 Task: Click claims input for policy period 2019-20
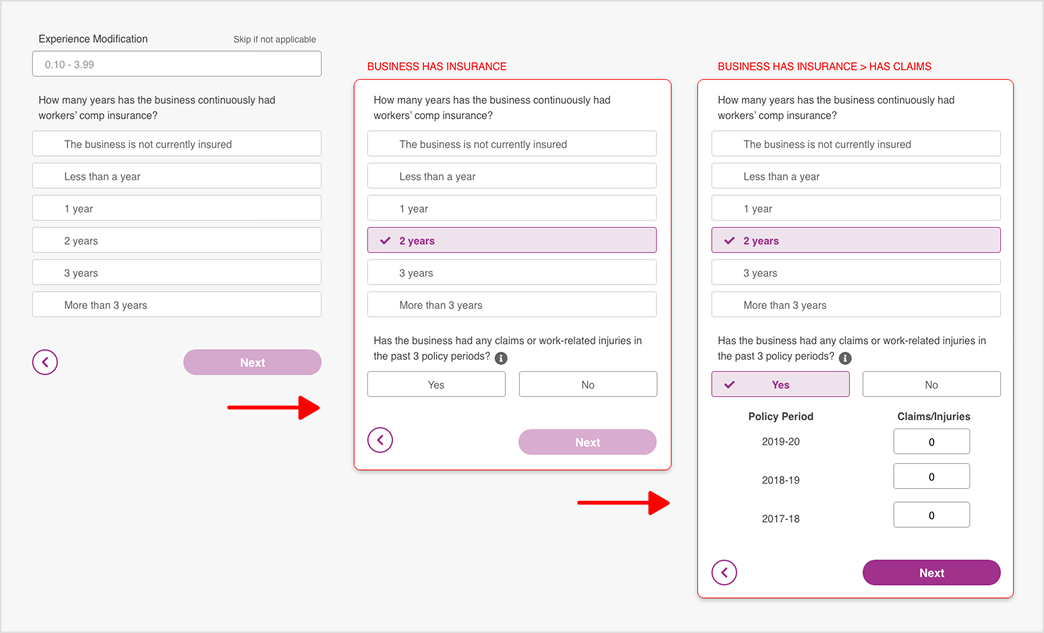pyautogui.click(x=931, y=441)
